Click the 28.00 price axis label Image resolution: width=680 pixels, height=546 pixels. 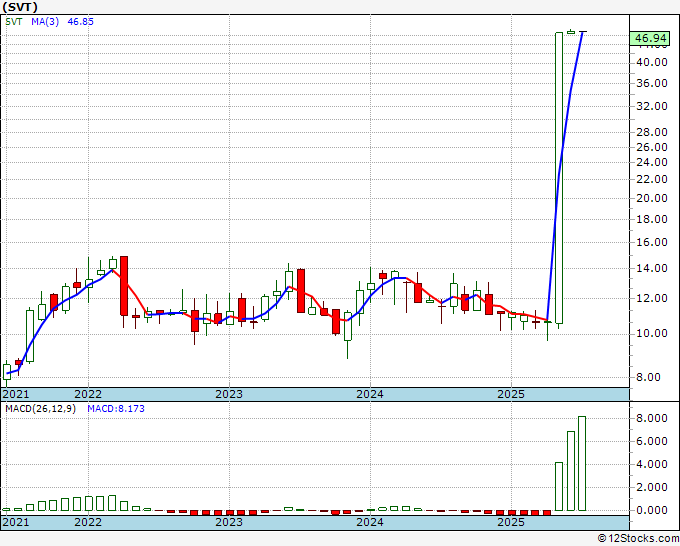click(652, 132)
